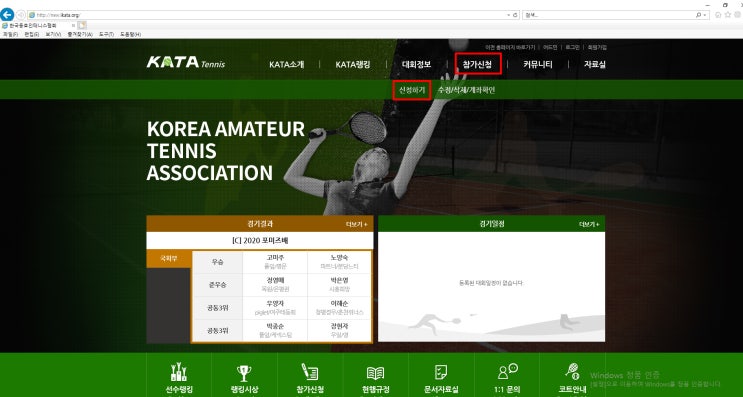This screenshot has height=397, width=743.
Task: Open the 보기(V) browser menu
Action: (53, 35)
